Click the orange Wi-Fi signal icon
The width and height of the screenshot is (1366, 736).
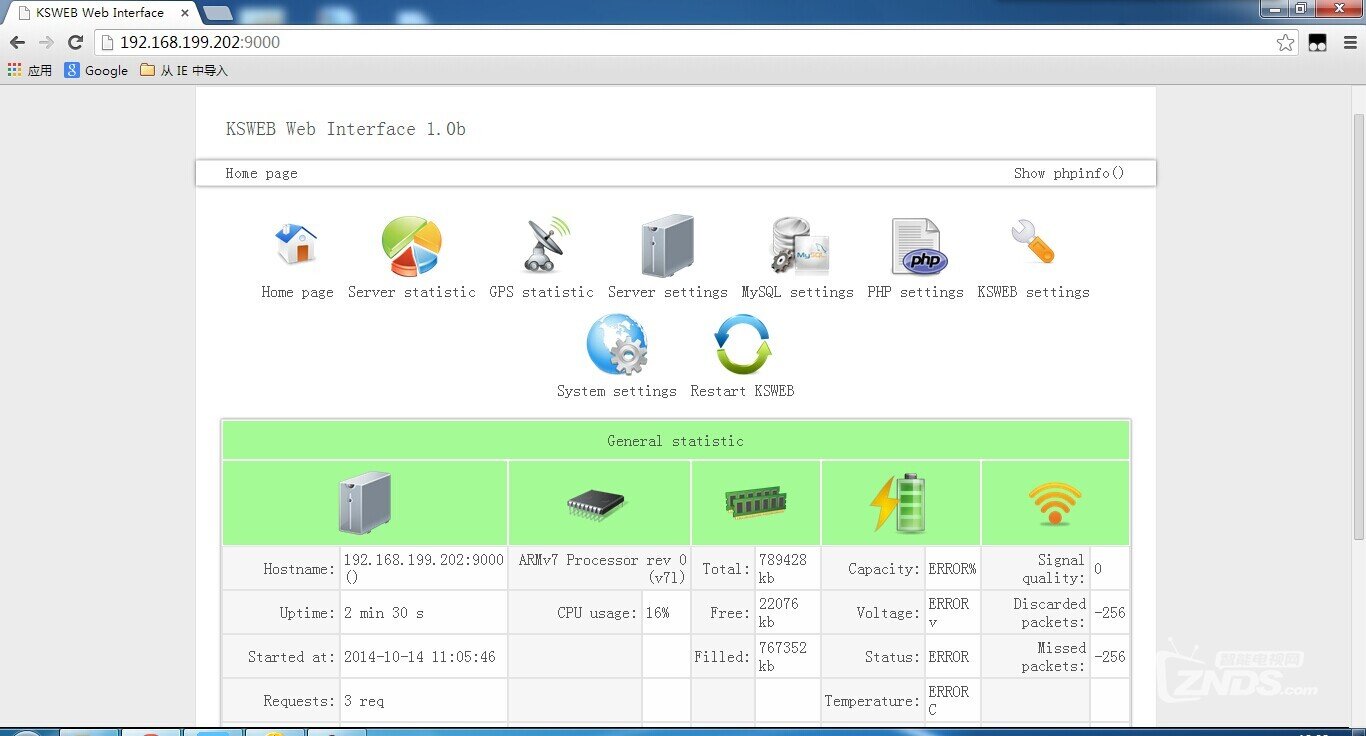[1055, 504]
